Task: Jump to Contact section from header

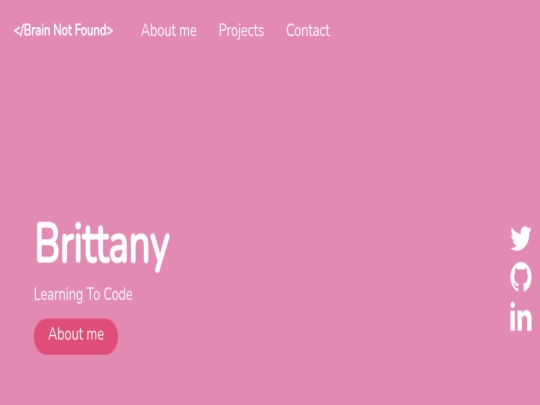Action: tap(308, 31)
